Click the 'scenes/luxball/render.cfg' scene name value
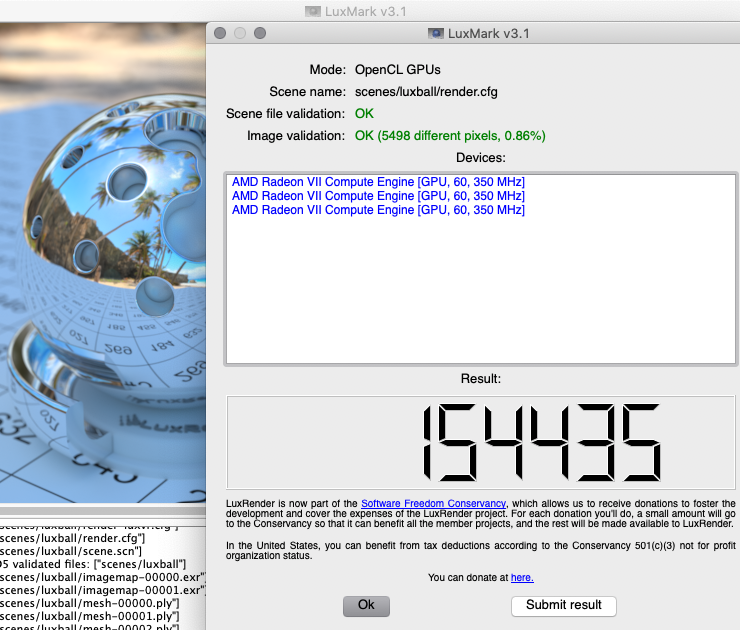The height and width of the screenshot is (630, 740). tap(426, 92)
